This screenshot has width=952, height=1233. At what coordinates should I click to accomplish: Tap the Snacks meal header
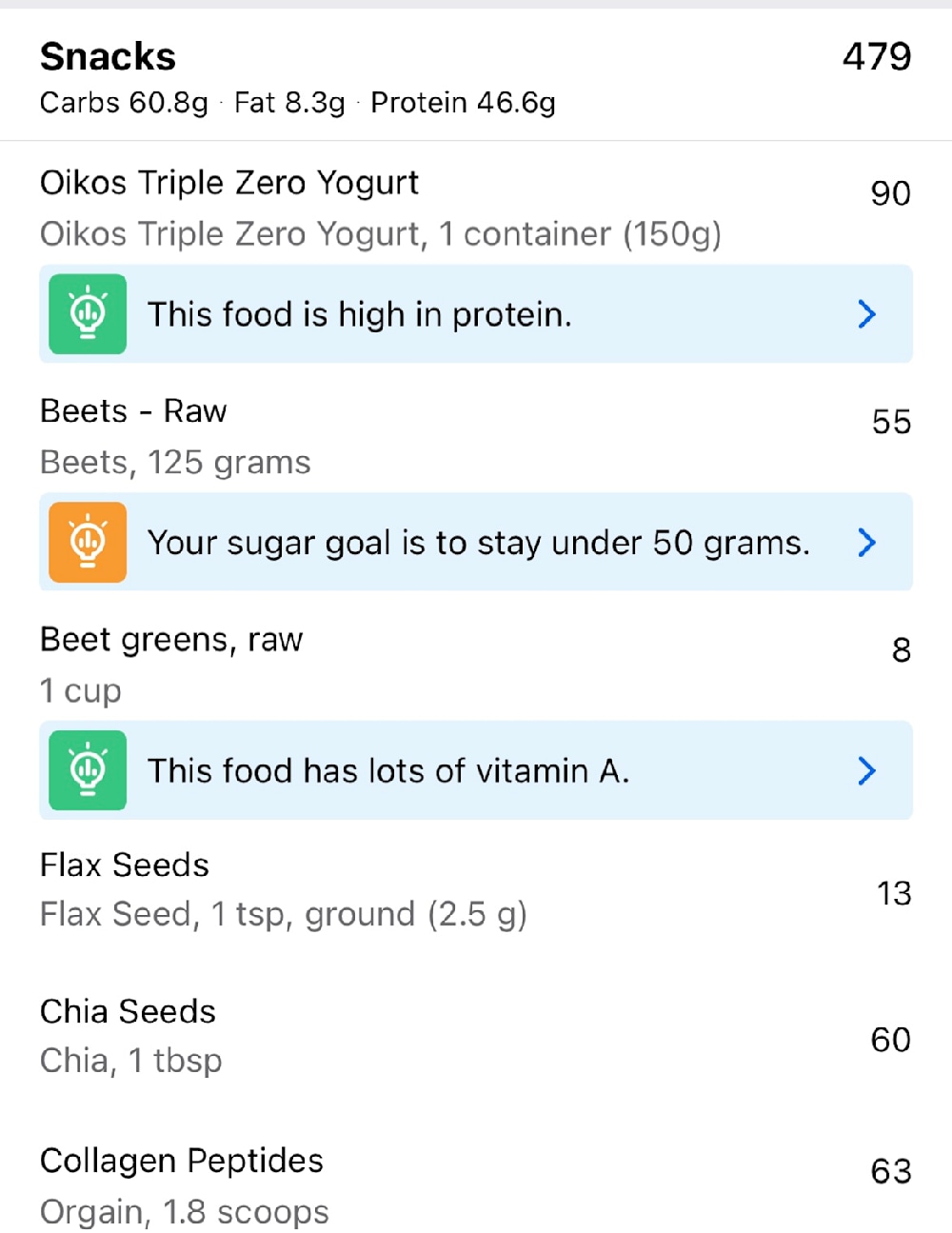[x=108, y=57]
